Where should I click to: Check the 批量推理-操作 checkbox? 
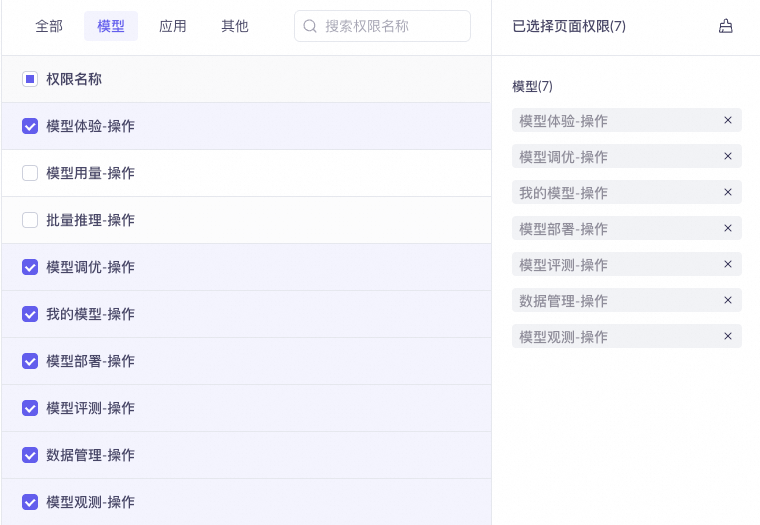[30, 220]
